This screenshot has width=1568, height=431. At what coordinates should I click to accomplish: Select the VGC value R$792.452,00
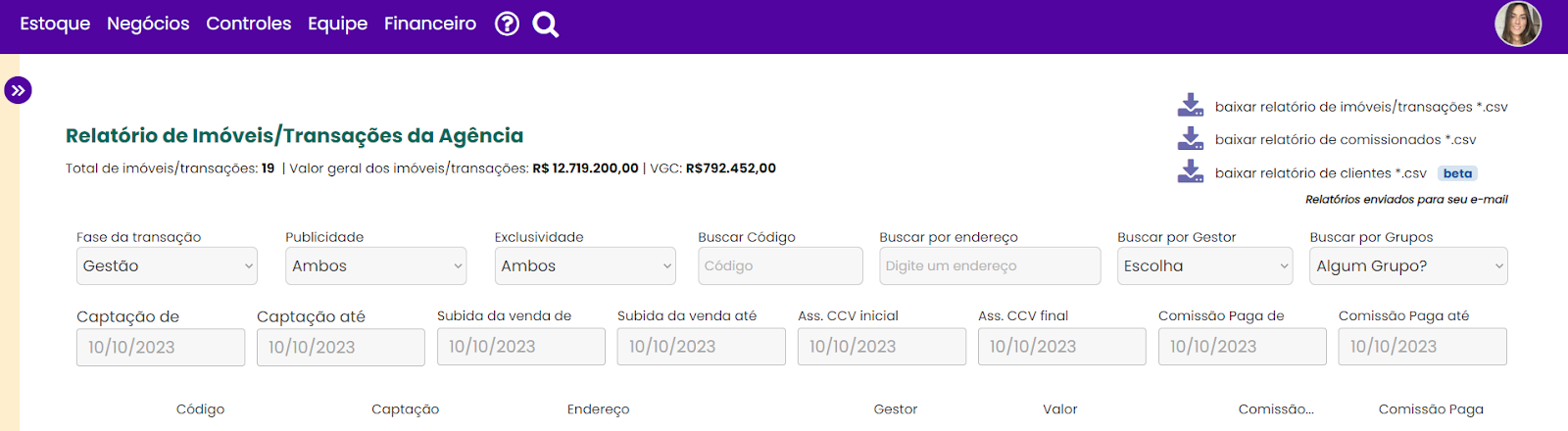tap(731, 168)
